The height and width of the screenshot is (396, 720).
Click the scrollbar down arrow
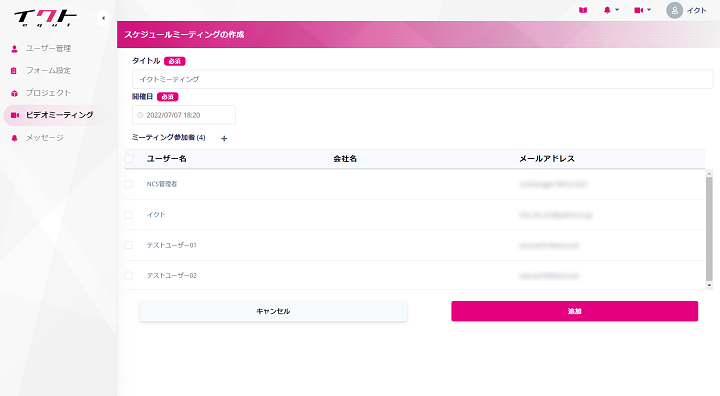coord(709,285)
